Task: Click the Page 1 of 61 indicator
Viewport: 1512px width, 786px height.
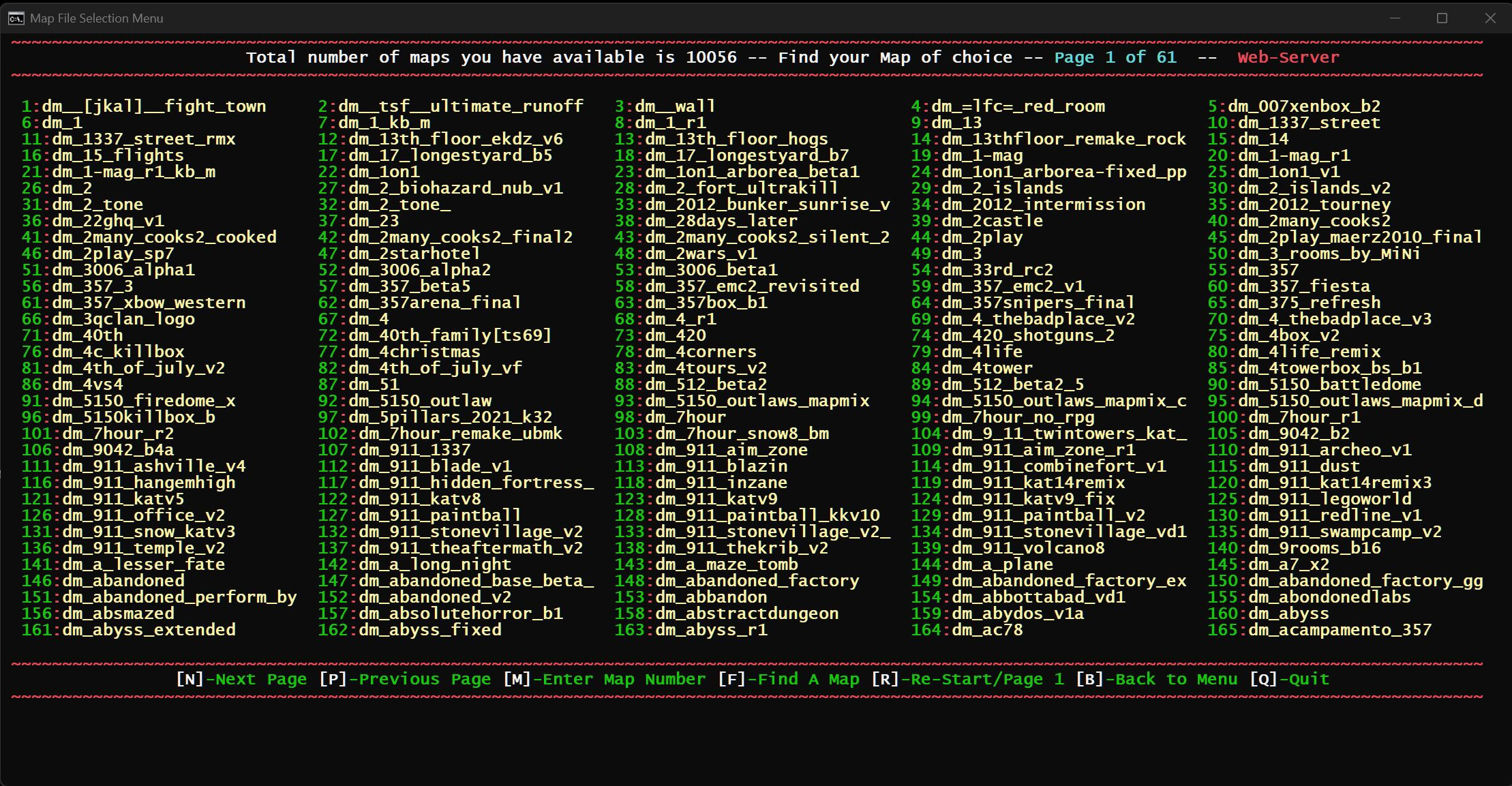Action: click(1115, 57)
